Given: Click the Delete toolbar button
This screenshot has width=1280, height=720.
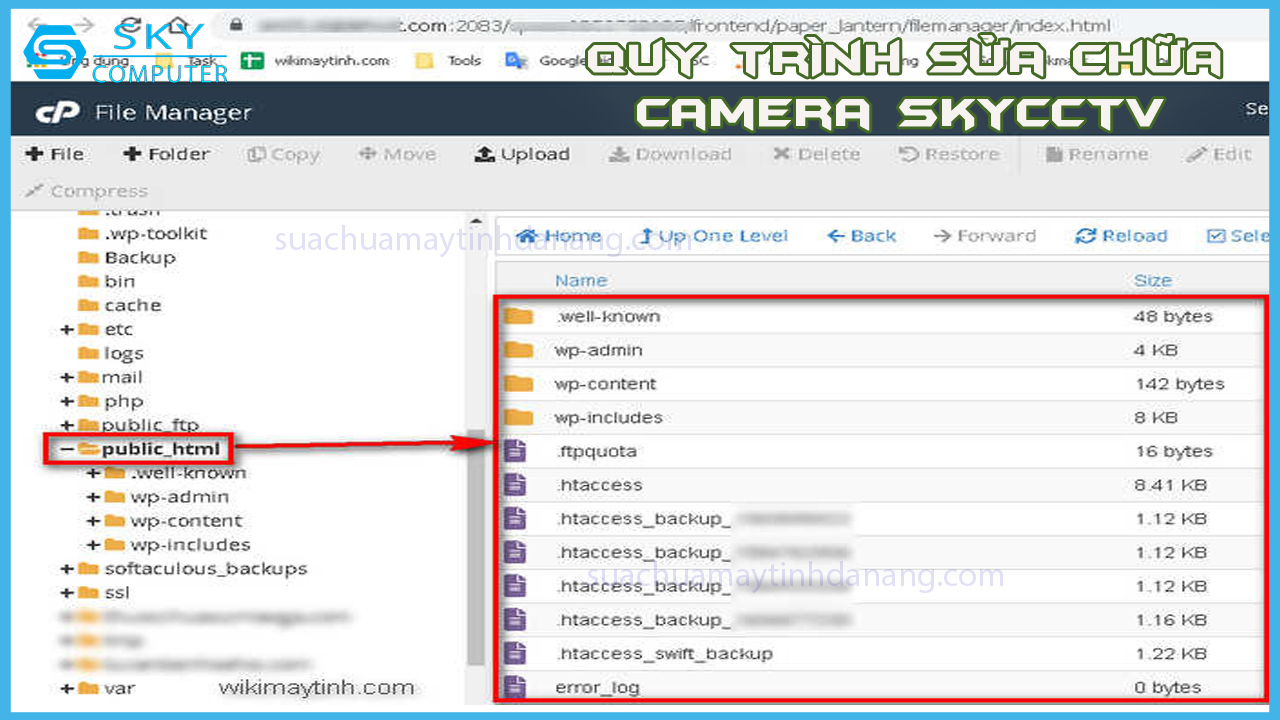Looking at the screenshot, I should pyautogui.click(x=816, y=154).
